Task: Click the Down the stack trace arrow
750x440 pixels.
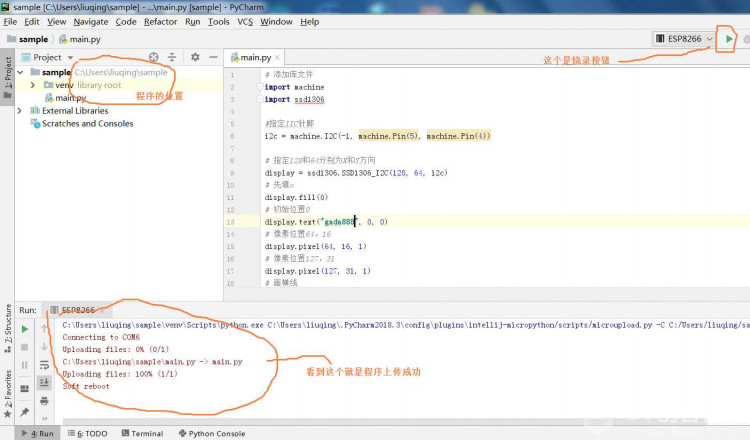Action: (44, 347)
